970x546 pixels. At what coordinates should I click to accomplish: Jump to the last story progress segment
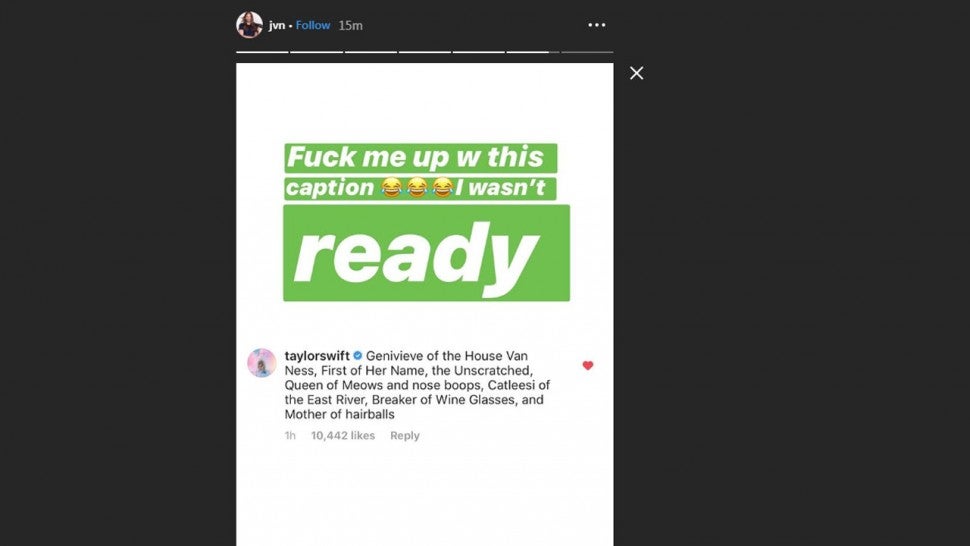(587, 51)
